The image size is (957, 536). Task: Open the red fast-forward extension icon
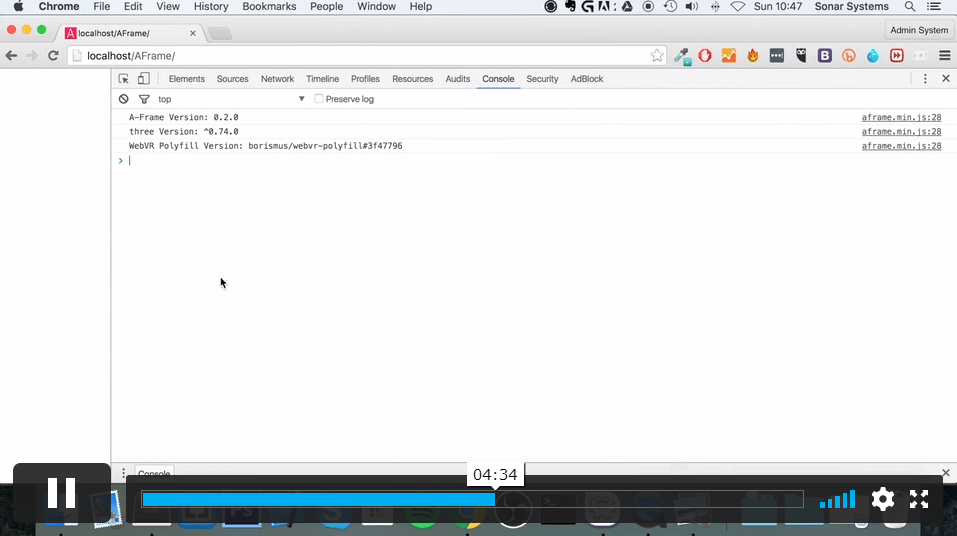coord(897,56)
